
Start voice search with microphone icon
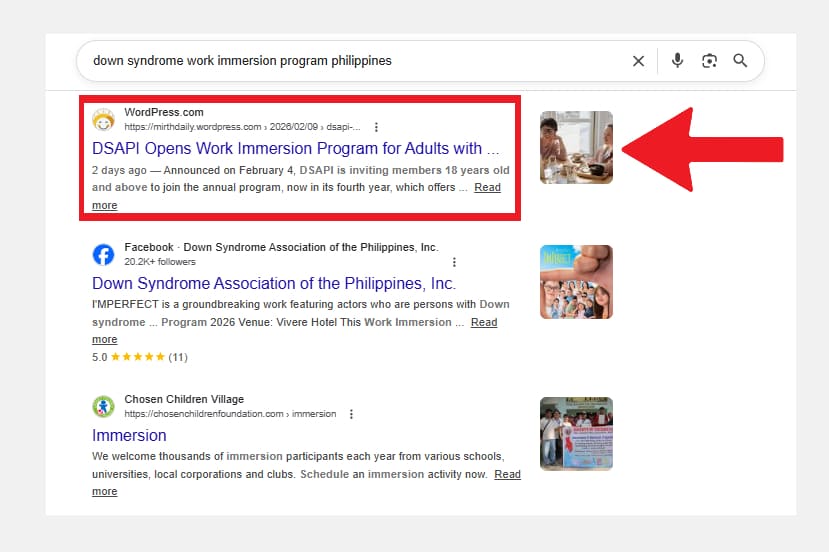[x=677, y=61]
